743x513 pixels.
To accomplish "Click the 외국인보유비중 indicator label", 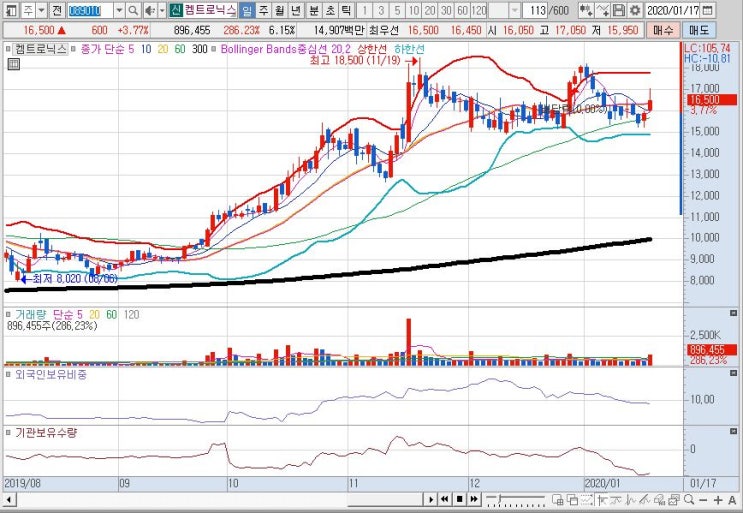I will pyautogui.click(x=51, y=375).
